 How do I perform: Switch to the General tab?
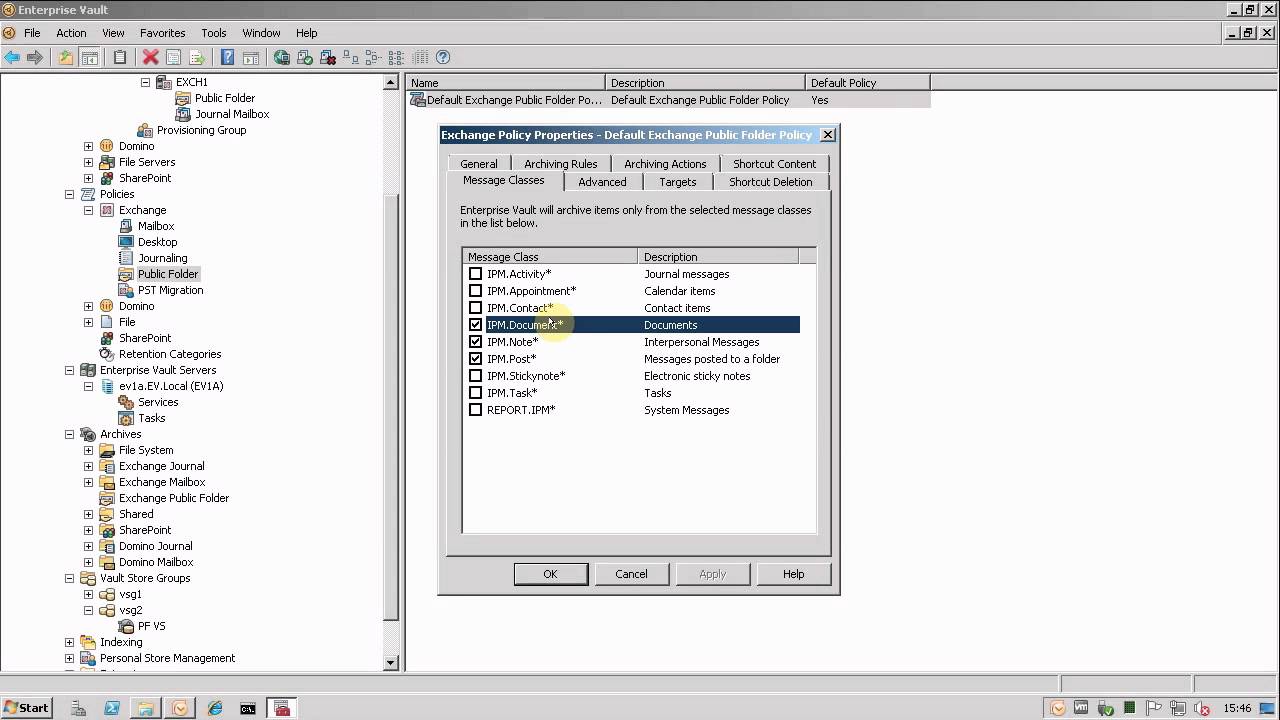479,164
